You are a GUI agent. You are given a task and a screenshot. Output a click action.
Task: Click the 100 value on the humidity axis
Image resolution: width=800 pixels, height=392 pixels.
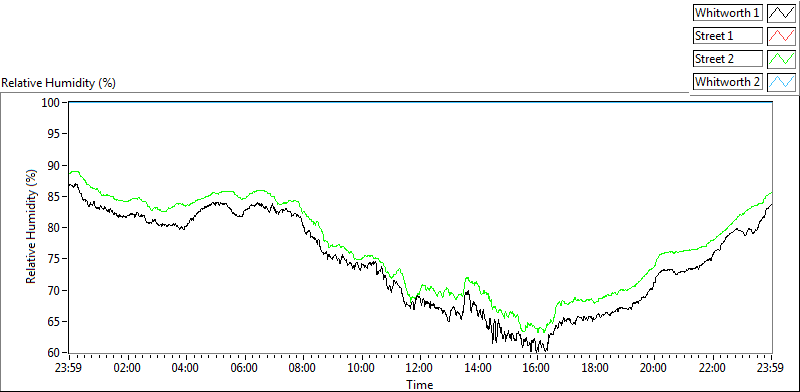[x=53, y=103]
